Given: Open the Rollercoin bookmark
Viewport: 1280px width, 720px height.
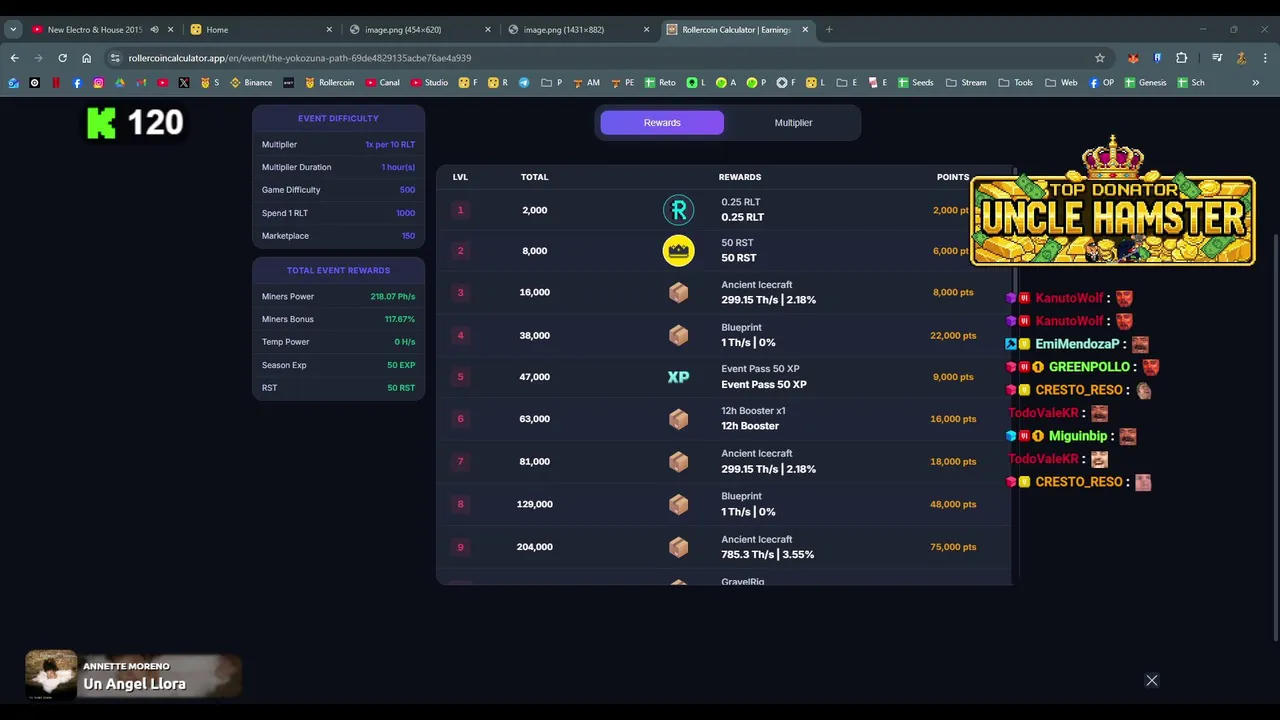Looking at the screenshot, I should coord(330,83).
